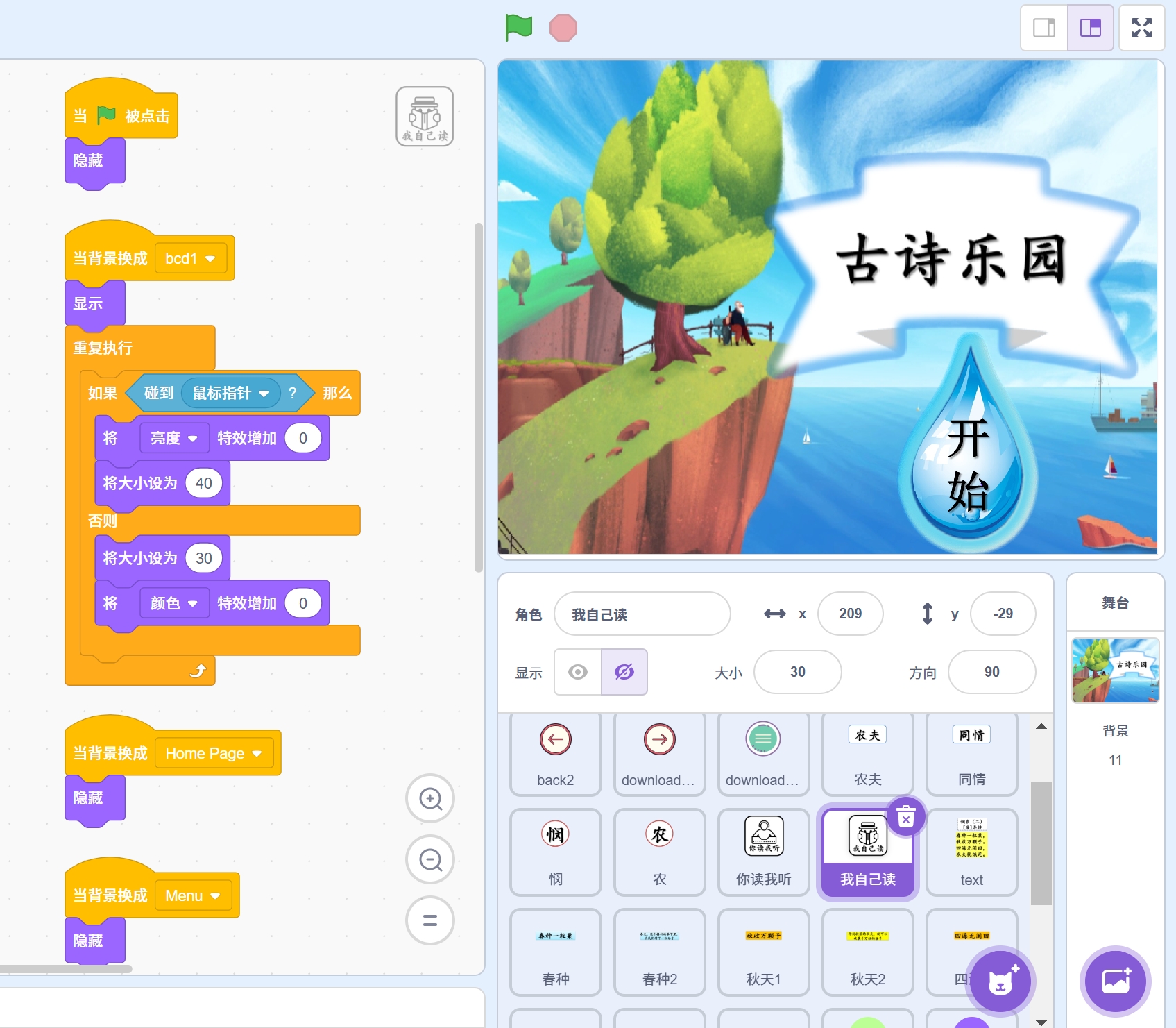
Task: Enter full screen stage mode
Action: (x=1141, y=28)
